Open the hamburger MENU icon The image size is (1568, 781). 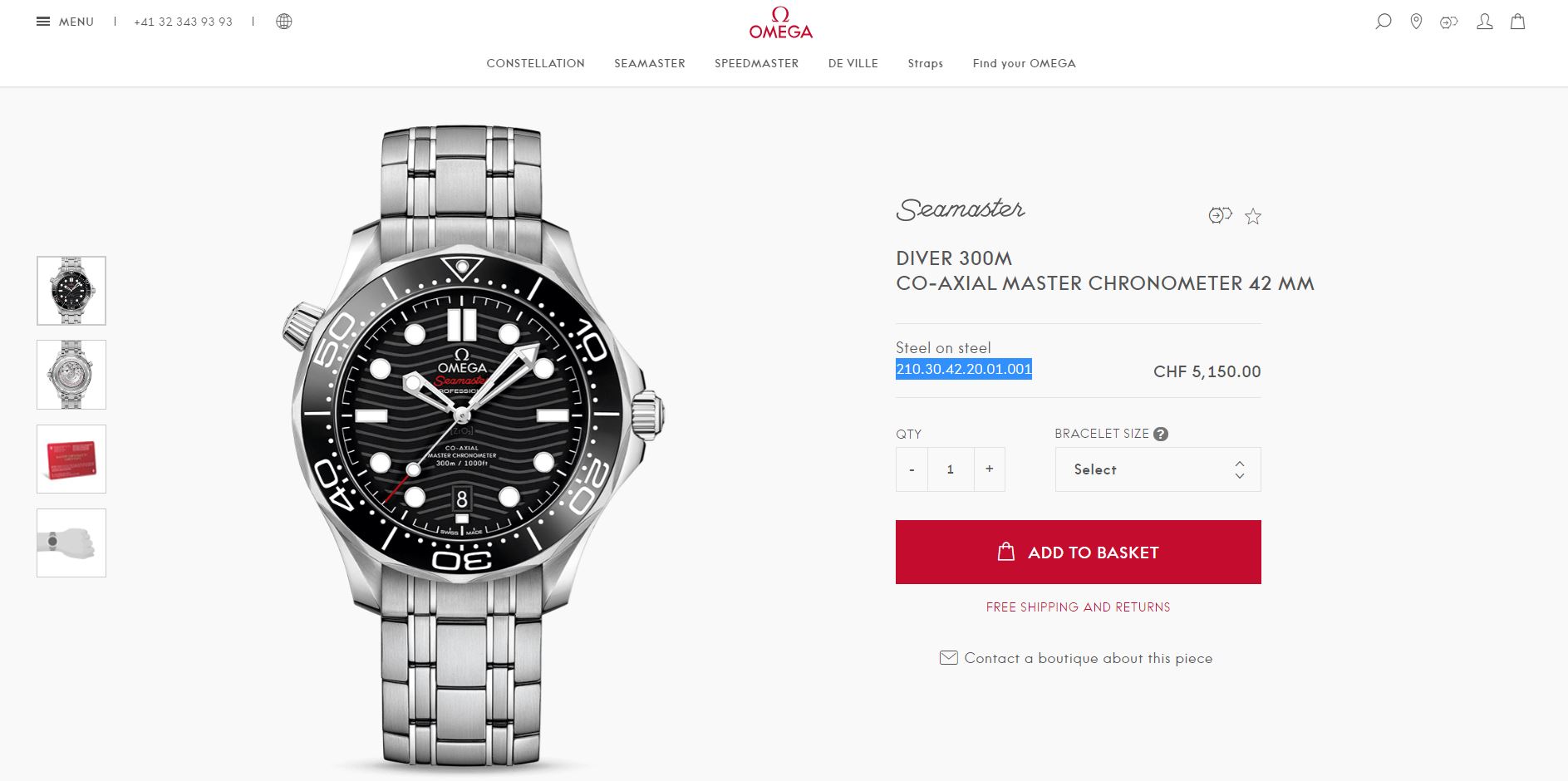pos(43,22)
